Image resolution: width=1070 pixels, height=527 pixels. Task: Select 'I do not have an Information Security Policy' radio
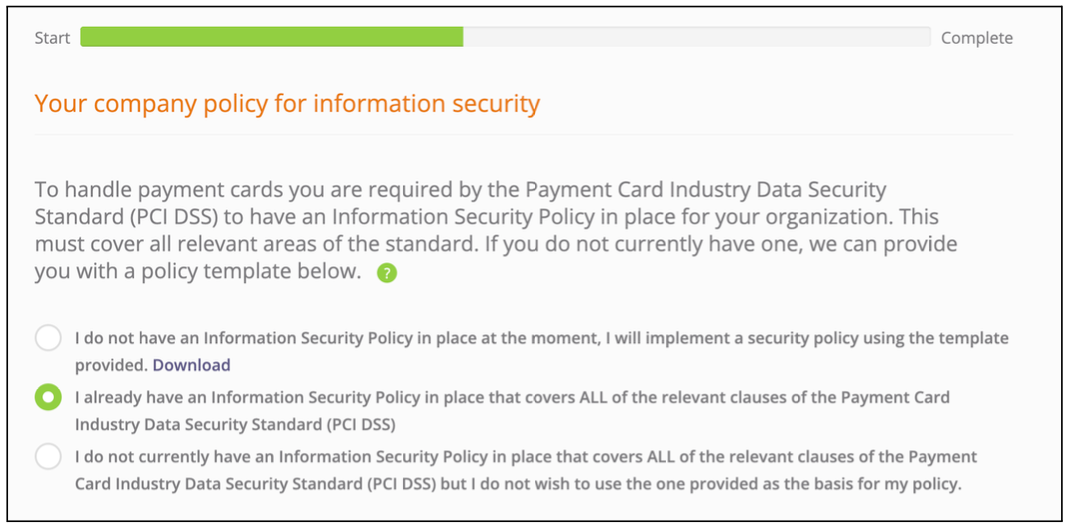click(x=48, y=338)
